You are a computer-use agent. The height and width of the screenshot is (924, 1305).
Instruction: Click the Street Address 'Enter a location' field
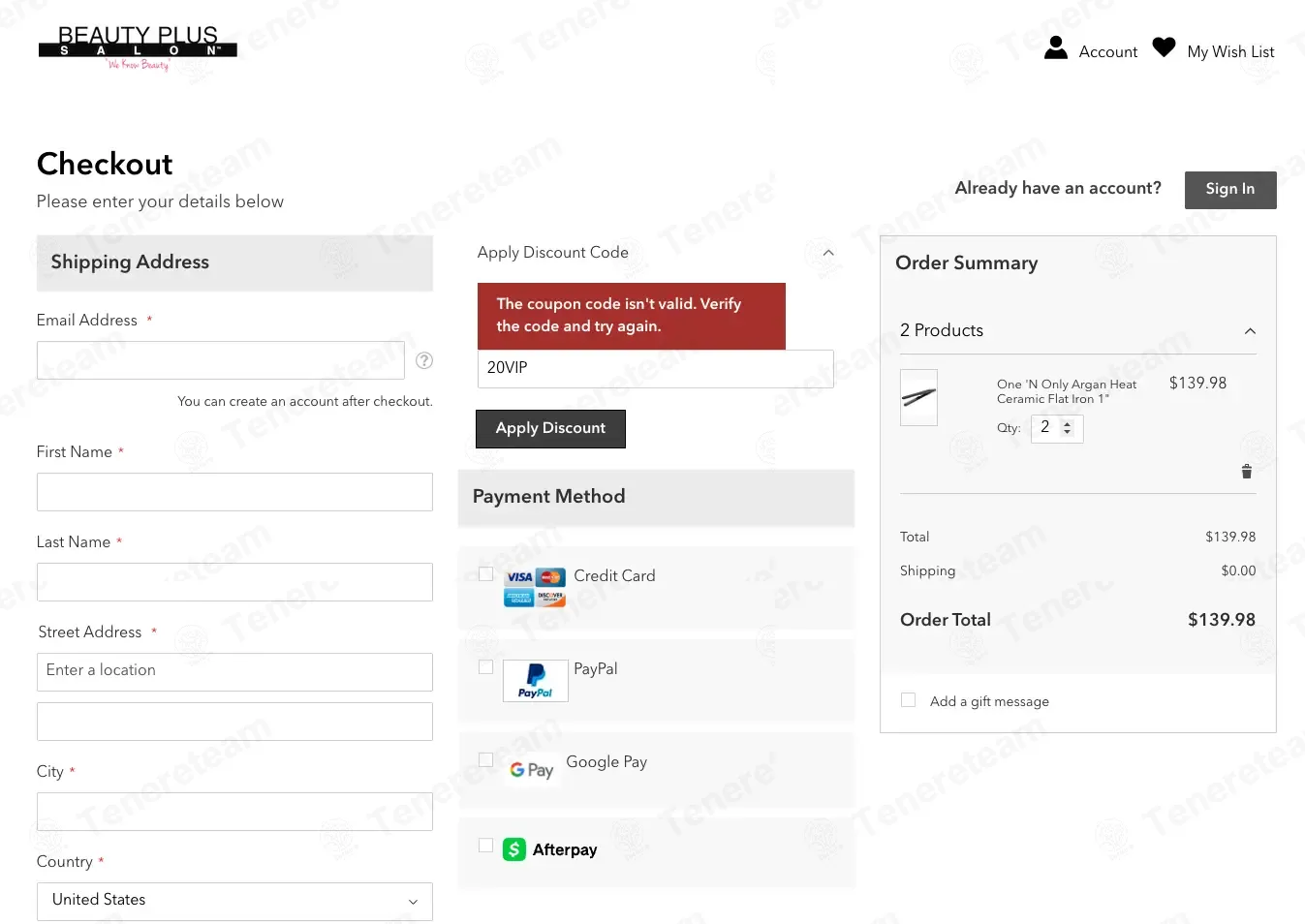(x=234, y=672)
